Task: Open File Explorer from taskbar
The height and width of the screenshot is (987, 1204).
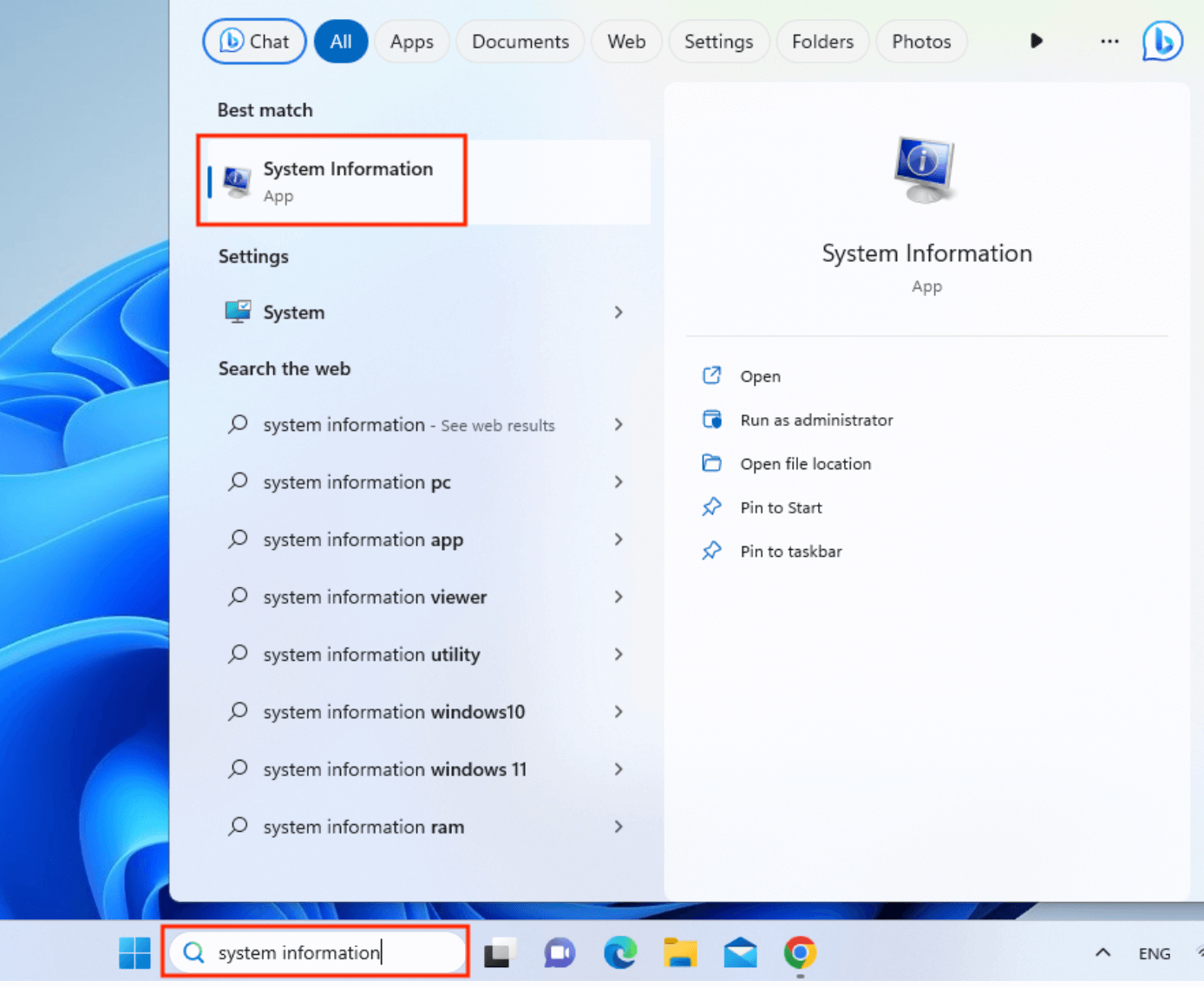Action: click(680, 952)
